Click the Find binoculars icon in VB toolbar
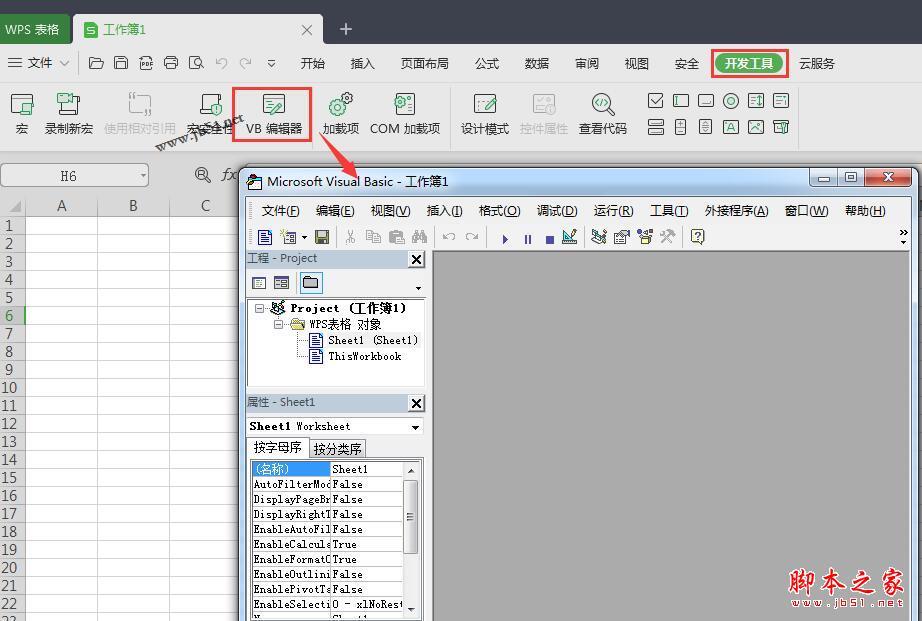Image resolution: width=922 pixels, height=621 pixels. tap(419, 237)
